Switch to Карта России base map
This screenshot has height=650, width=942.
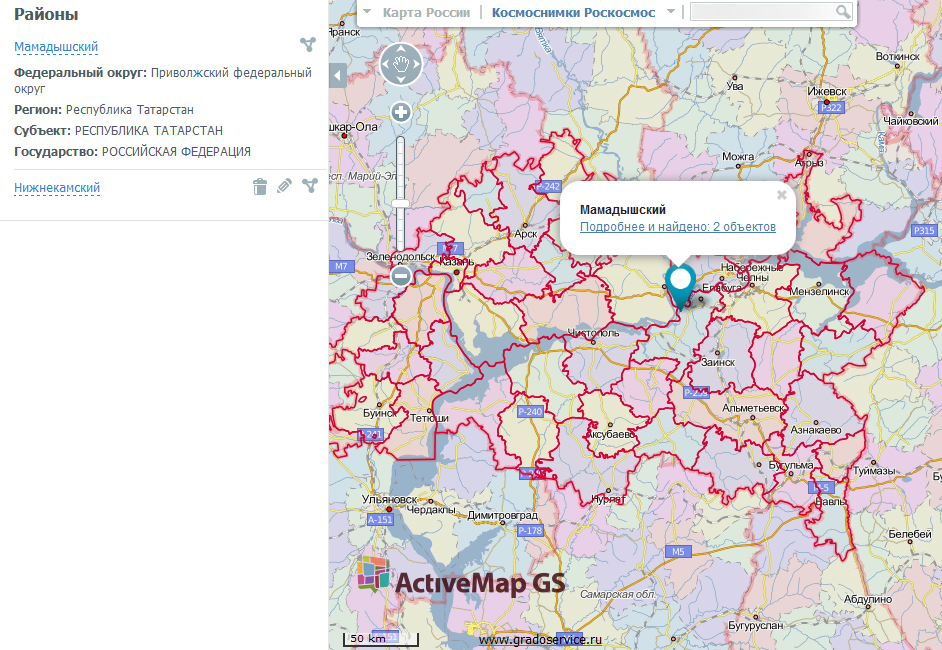pos(426,12)
